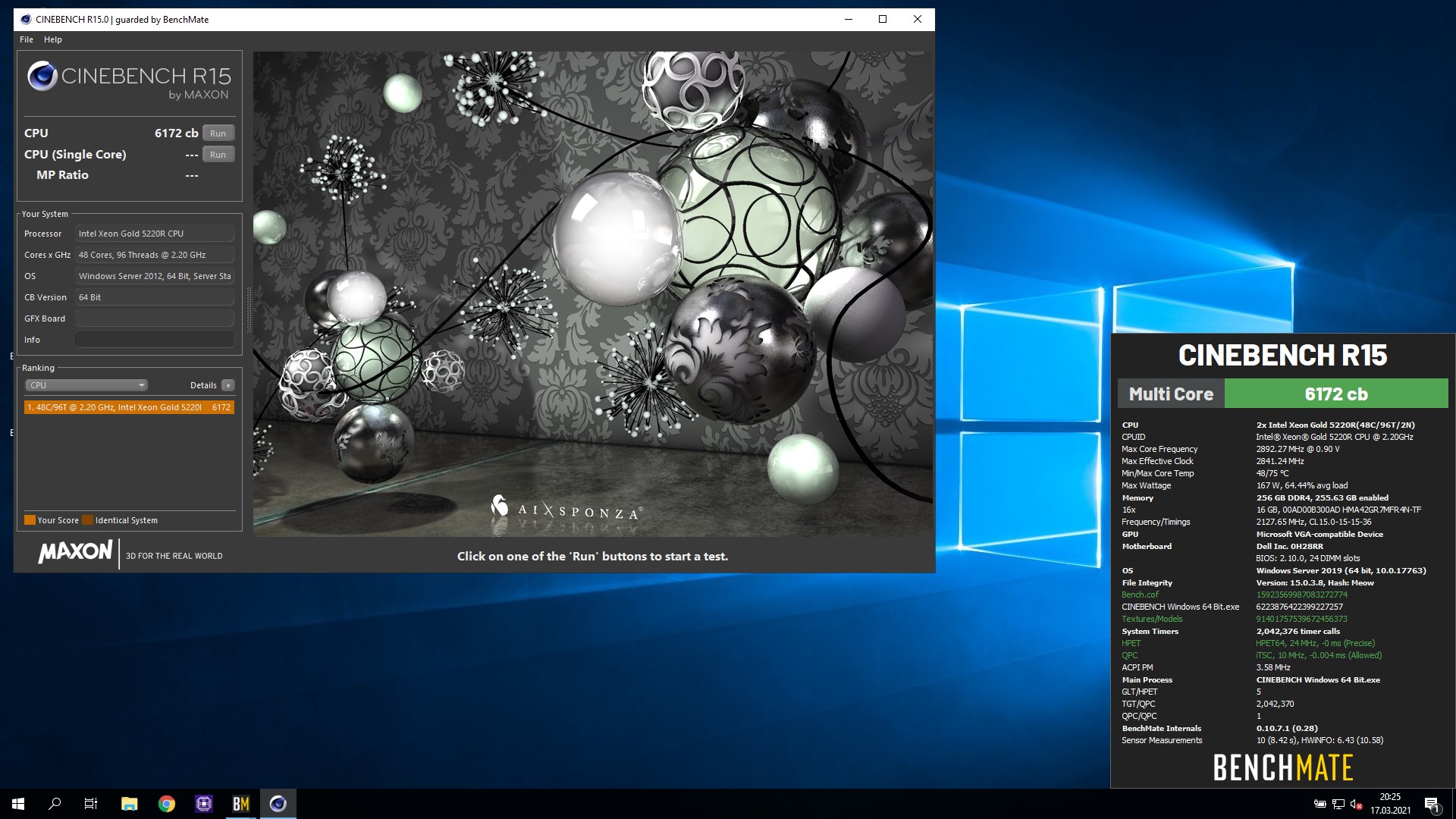Click the OS field in Your System
Screen dimensions: 1456x819
(x=155, y=276)
